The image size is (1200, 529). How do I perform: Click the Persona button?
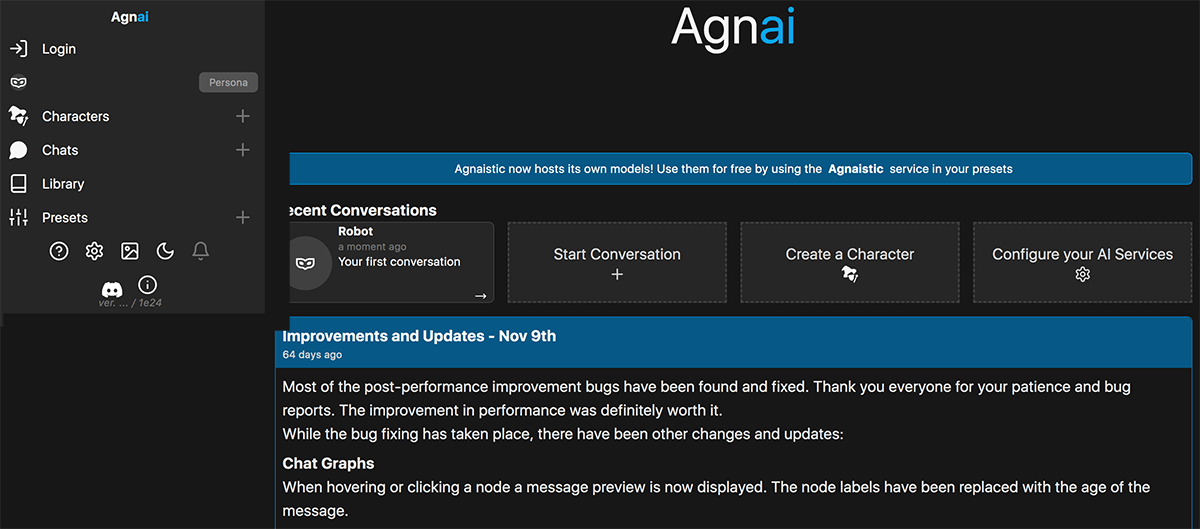pos(228,83)
